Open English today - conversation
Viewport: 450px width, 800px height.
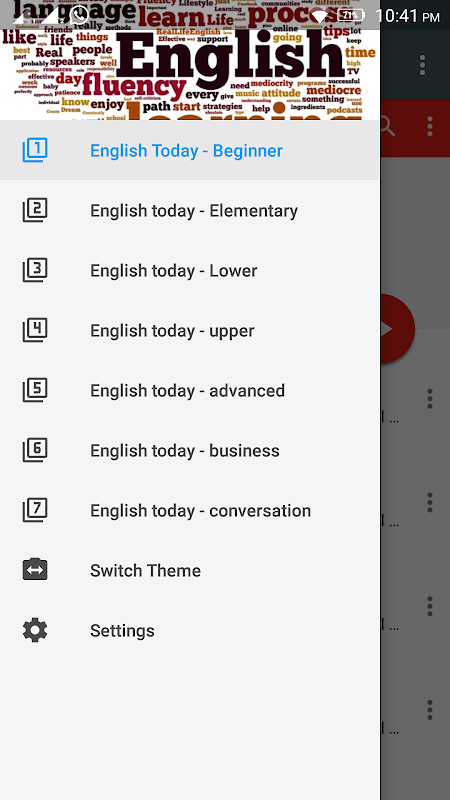point(189,510)
